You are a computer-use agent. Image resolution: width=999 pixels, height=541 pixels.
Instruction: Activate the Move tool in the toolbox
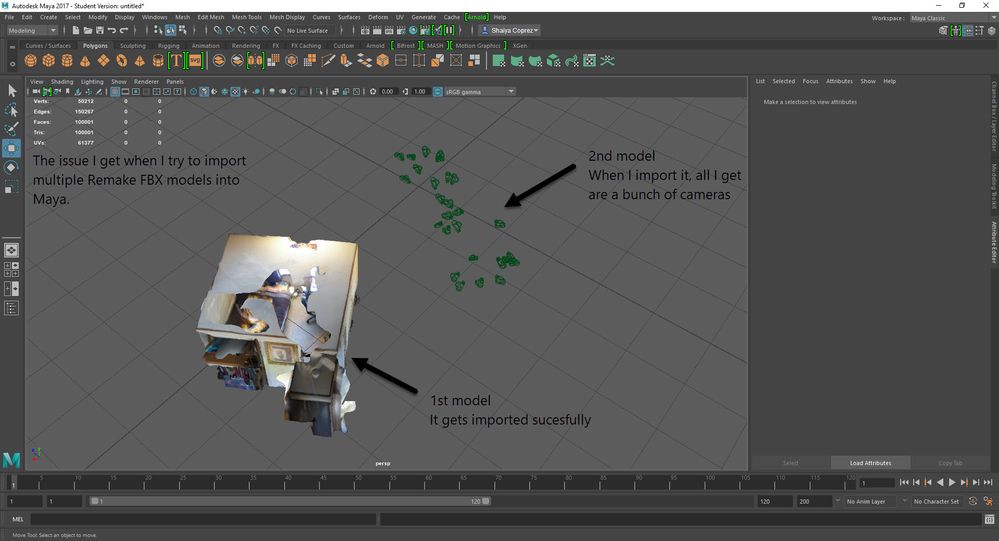point(11,148)
